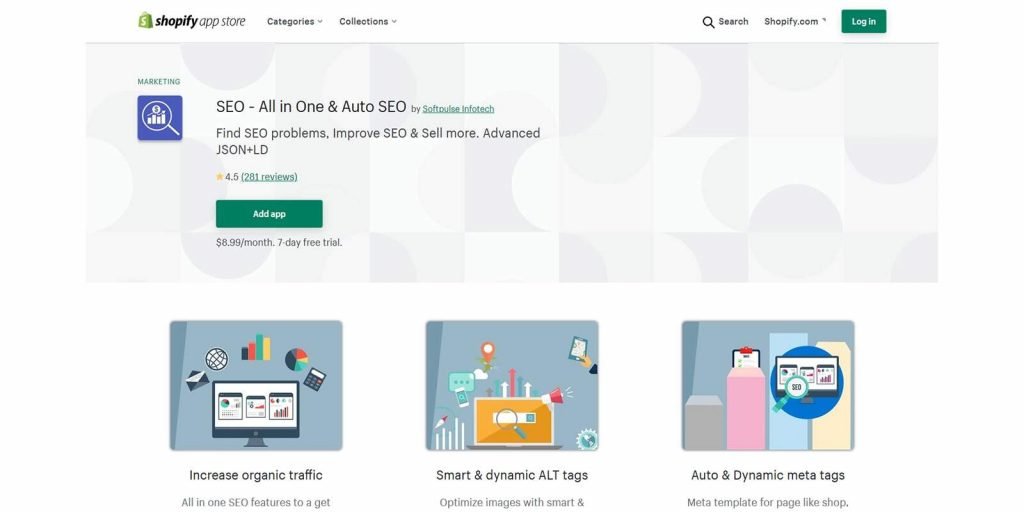Open the MARKETING category label
1024x512 pixels.
tap(159, 82)
